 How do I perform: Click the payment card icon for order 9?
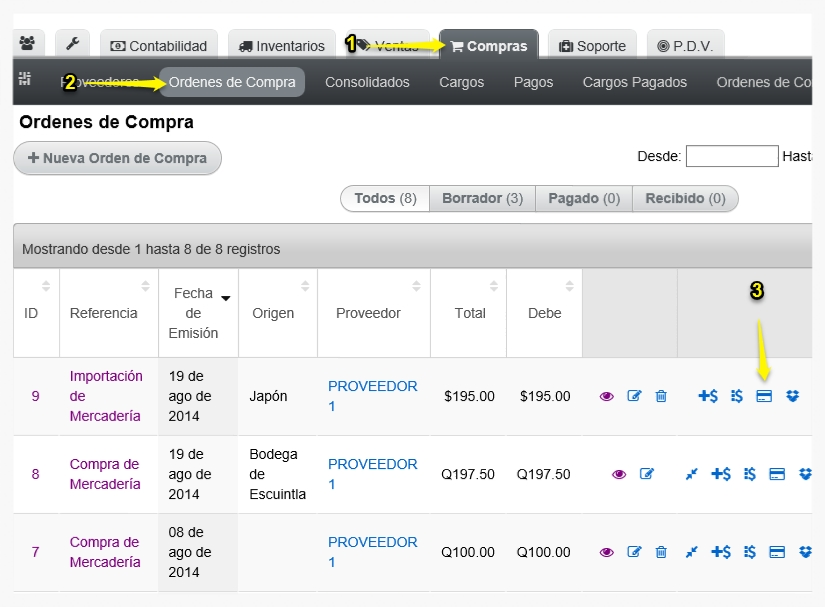pos(764,396)
